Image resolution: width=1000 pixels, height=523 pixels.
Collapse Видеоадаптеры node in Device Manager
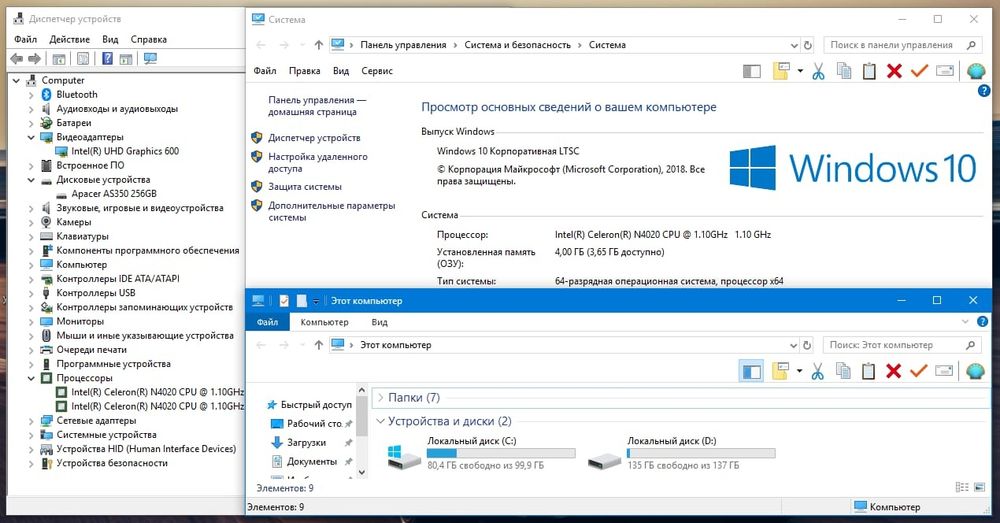click(x=31, y=137)
